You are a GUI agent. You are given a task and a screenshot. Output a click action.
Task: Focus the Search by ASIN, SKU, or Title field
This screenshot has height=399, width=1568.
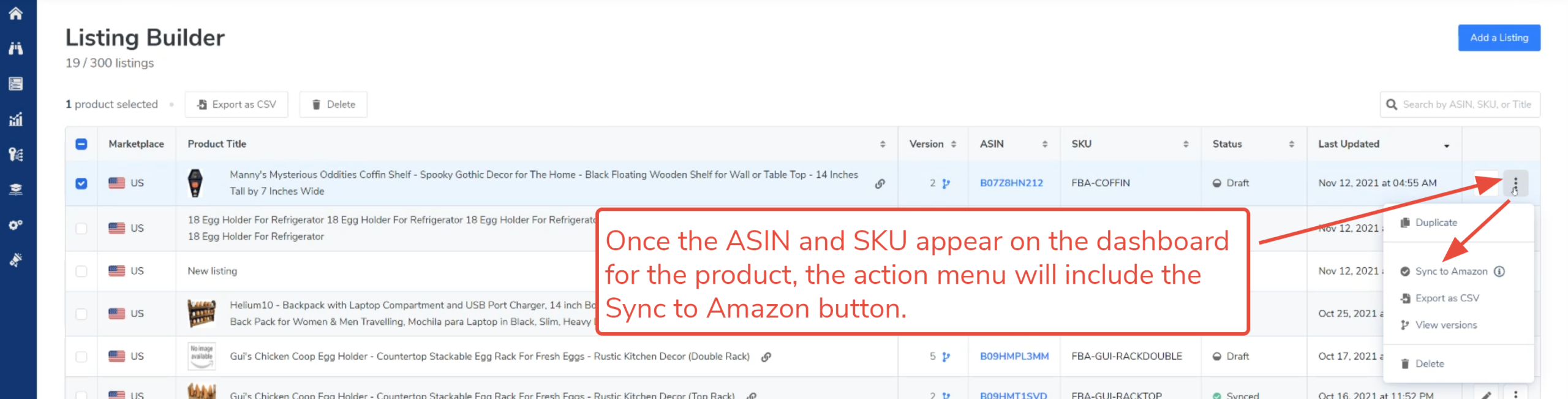(x=1466, y=104)
